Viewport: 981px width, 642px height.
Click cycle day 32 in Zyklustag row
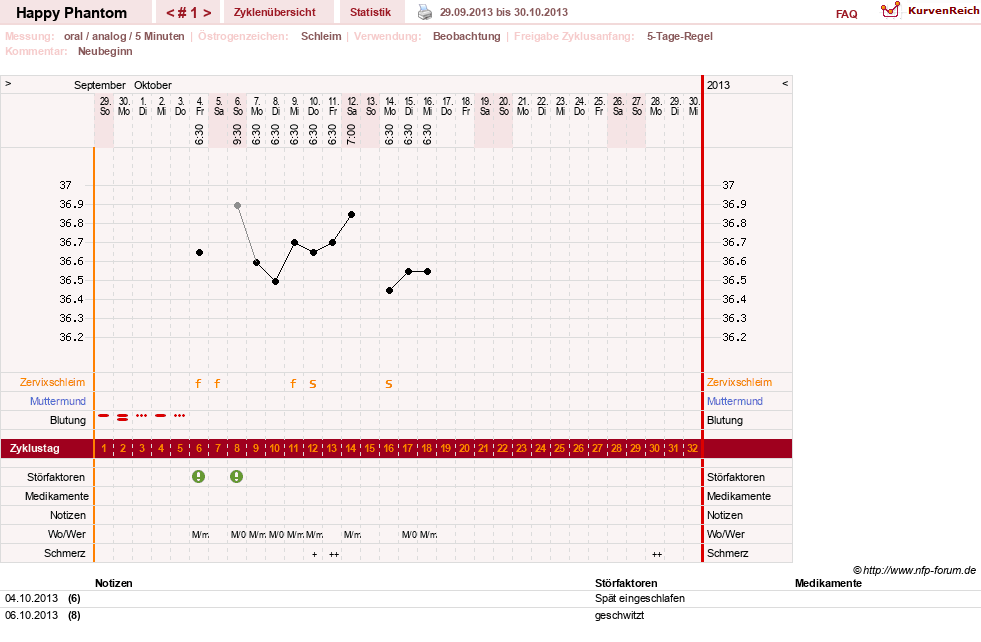coord(693,449)
